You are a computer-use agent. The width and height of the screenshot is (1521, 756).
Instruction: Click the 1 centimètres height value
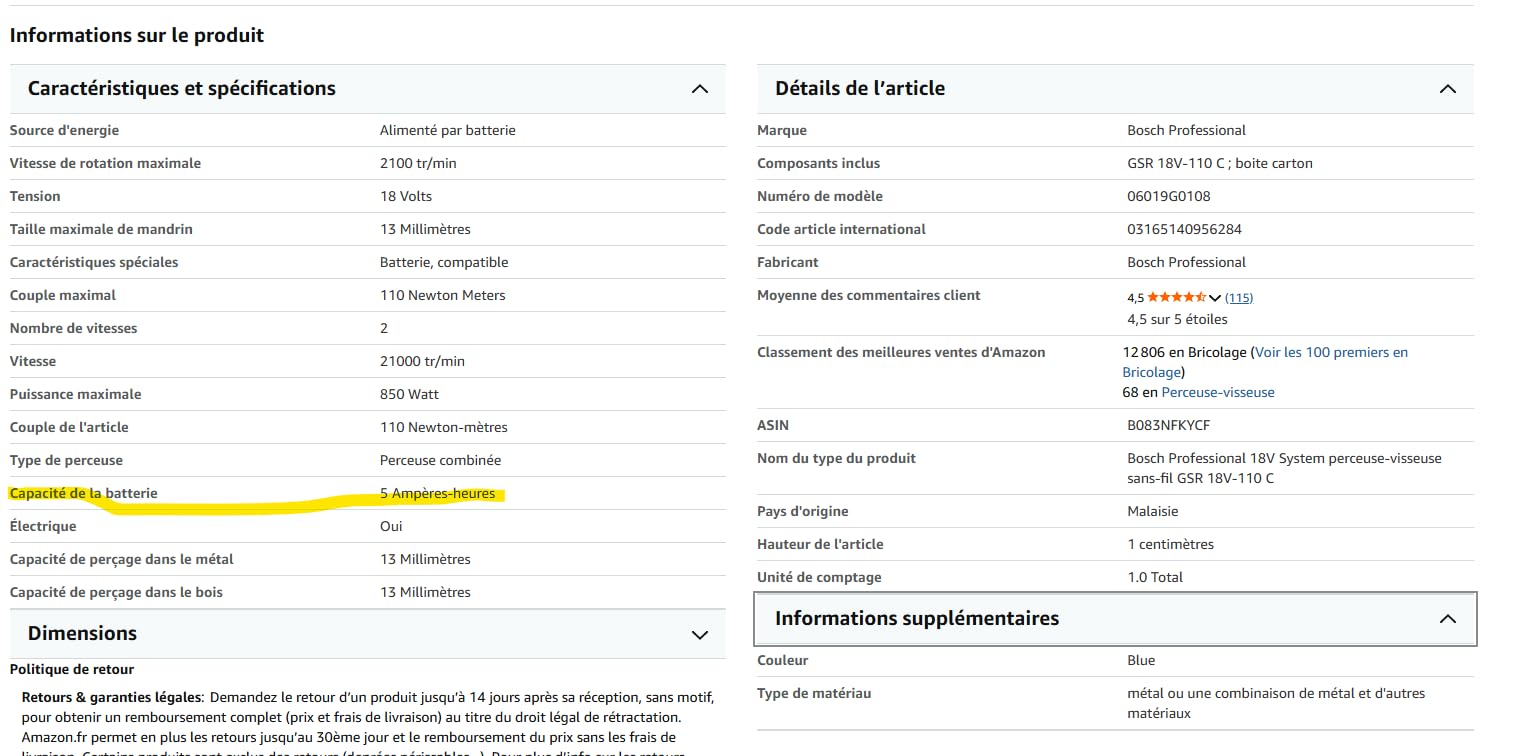[x=1170, y=545]
